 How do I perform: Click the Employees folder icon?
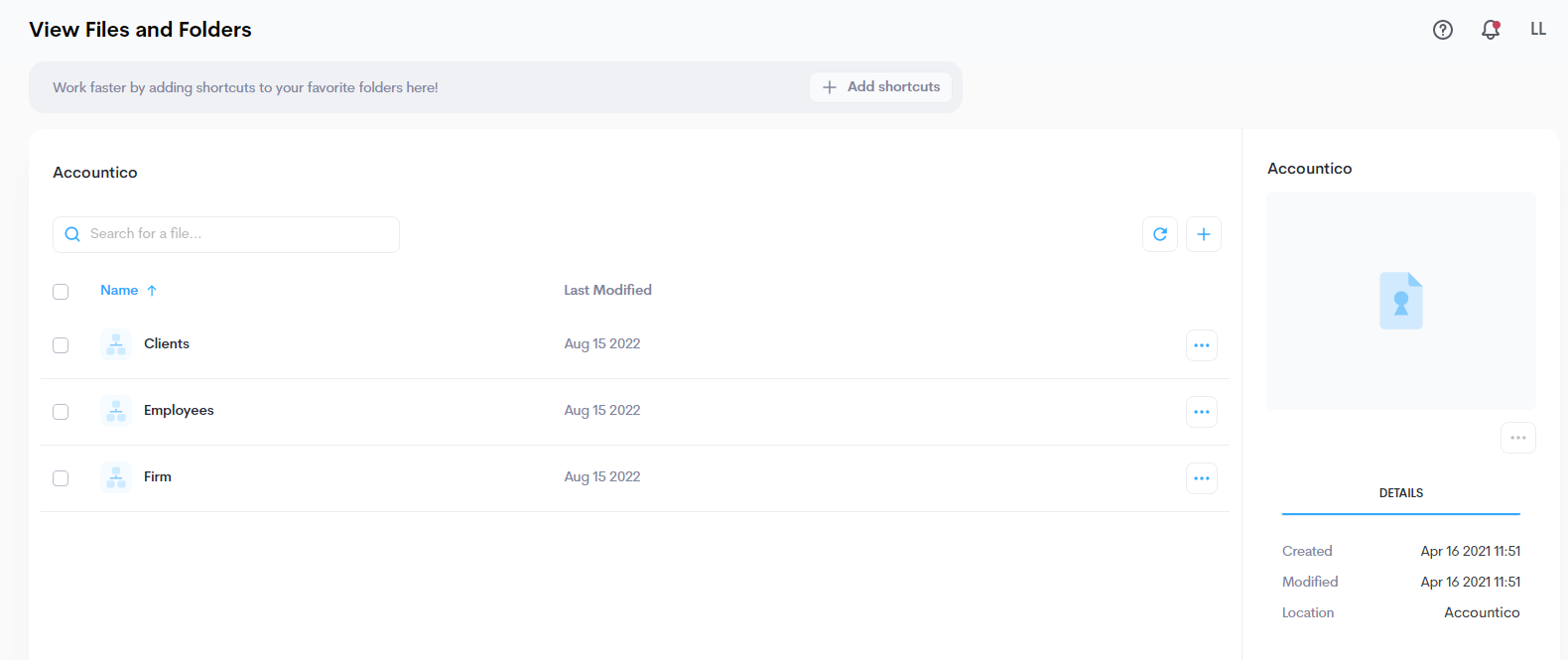tap(116, 411)
